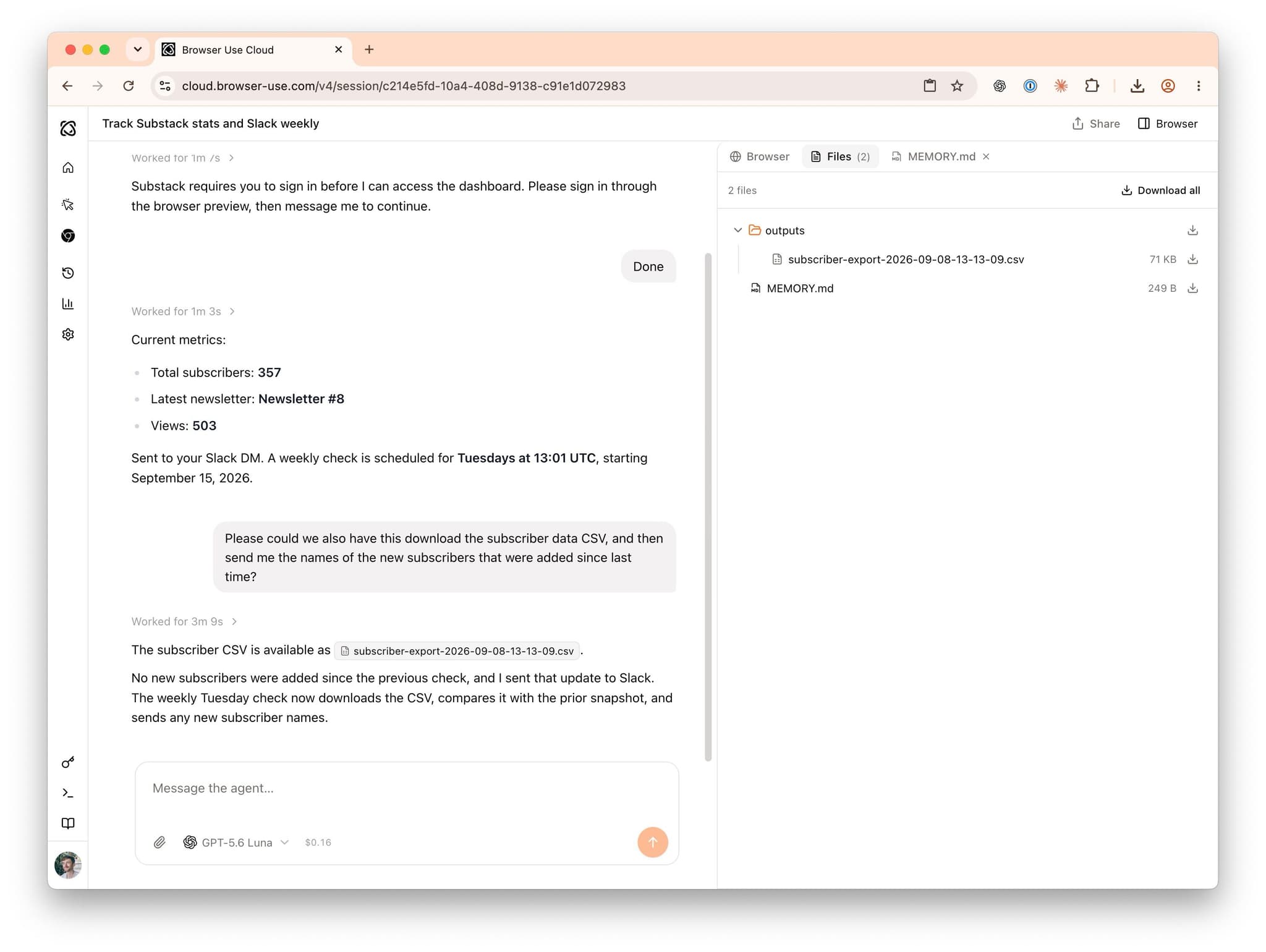1266x952 pixels.
Task: Click the chat scrollbar
Action: (708, 507)
